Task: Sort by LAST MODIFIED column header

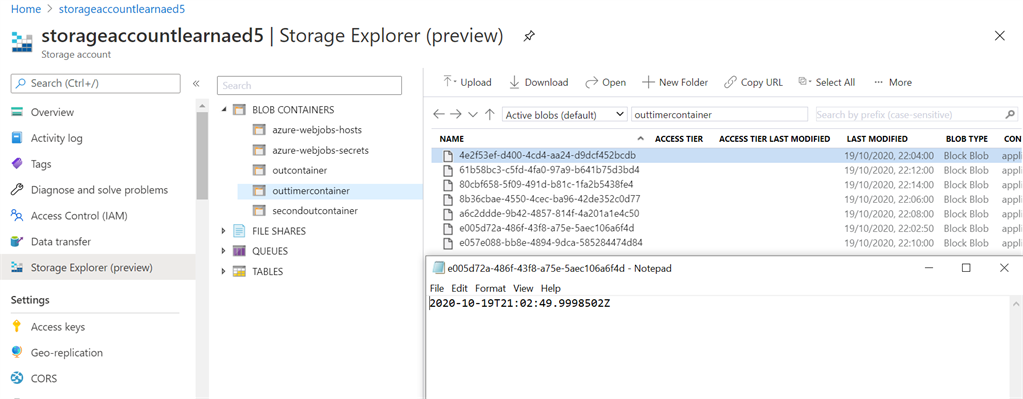Action: coord(877,139)
